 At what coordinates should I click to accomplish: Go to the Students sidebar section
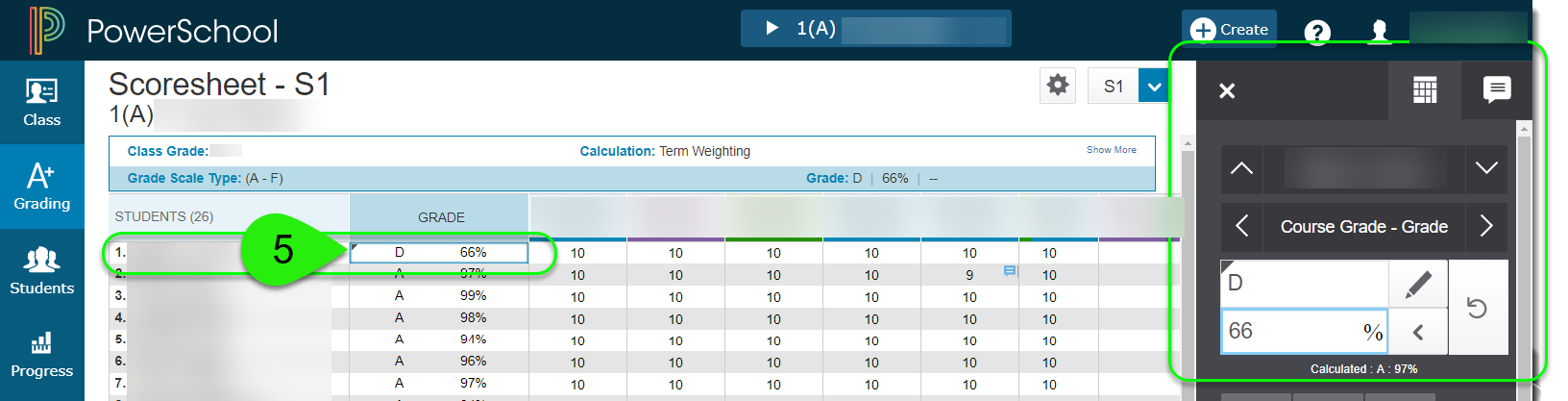[41, 270]
